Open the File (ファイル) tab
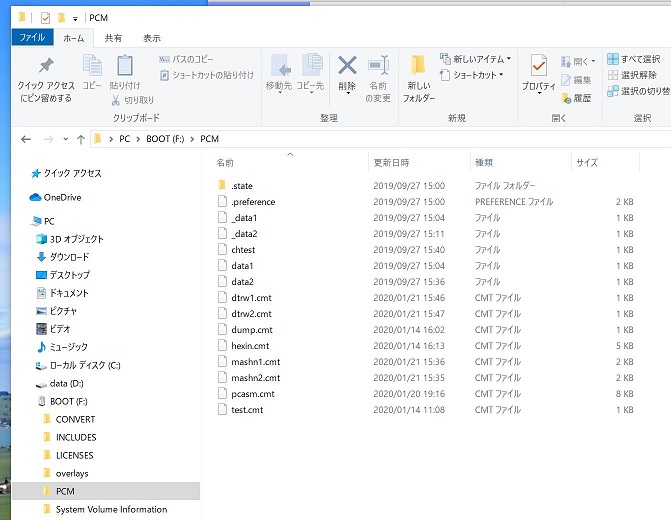This screenshot has height=520, width=671. (32, 38)
